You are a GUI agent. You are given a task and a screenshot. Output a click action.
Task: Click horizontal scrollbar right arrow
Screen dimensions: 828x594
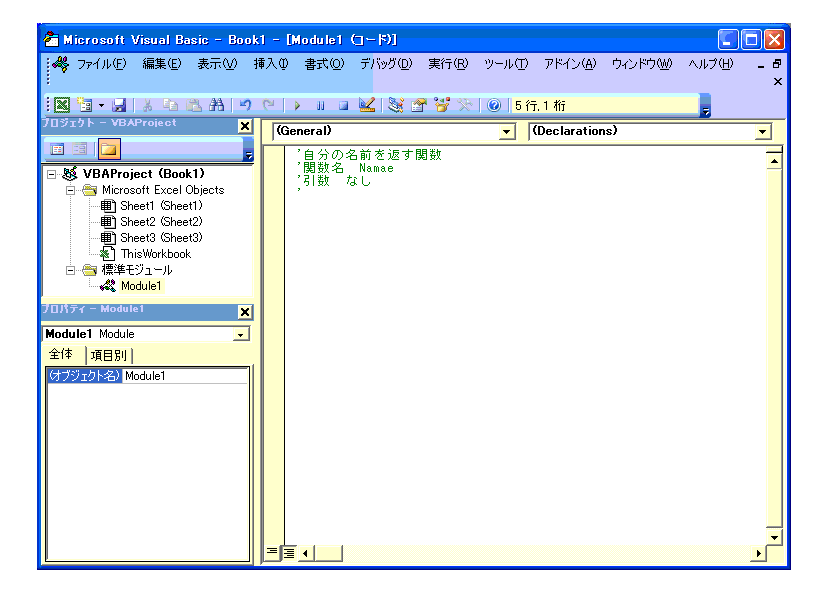pos(758,553)
